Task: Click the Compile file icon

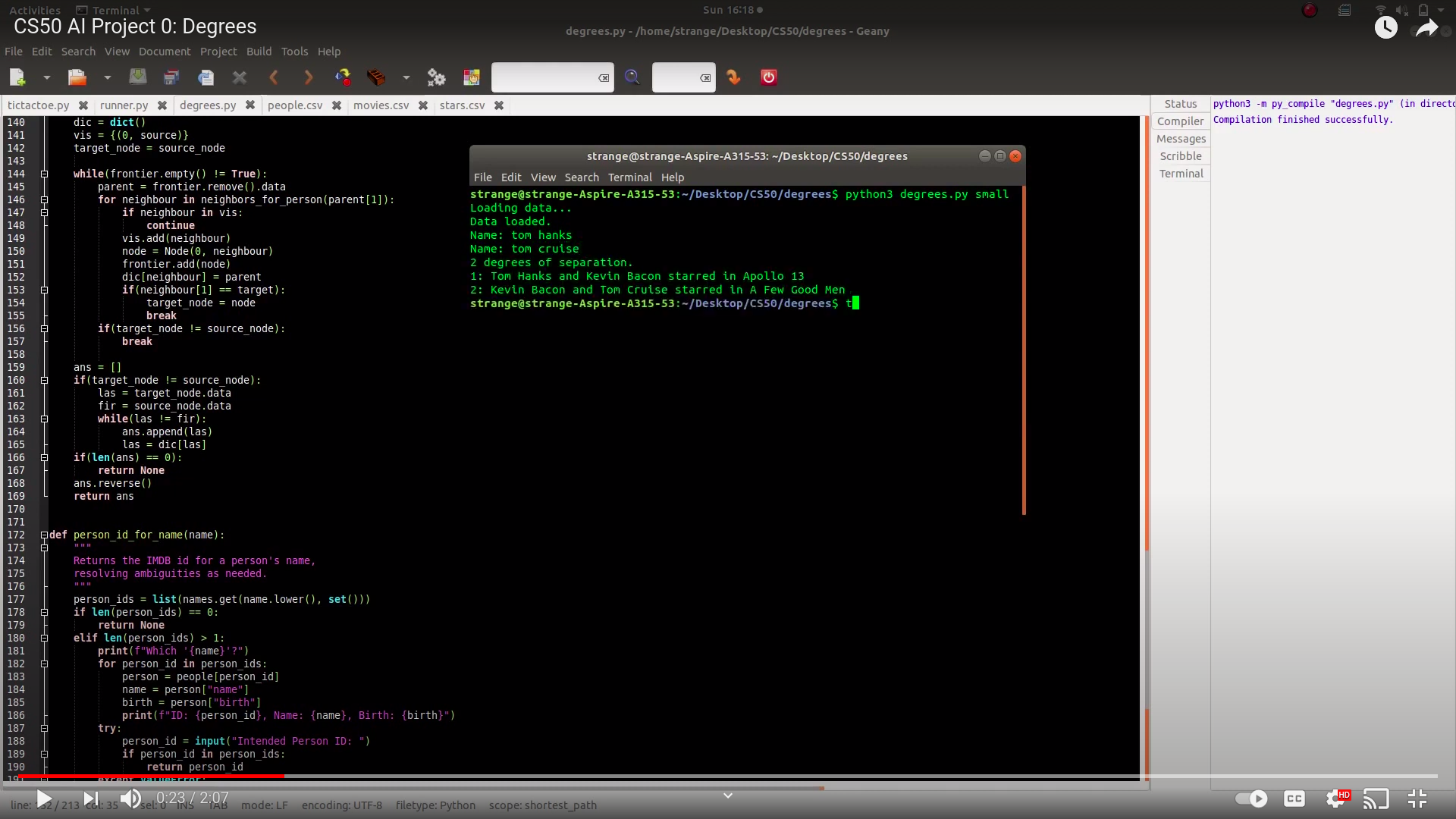Action: click(344, 77)
